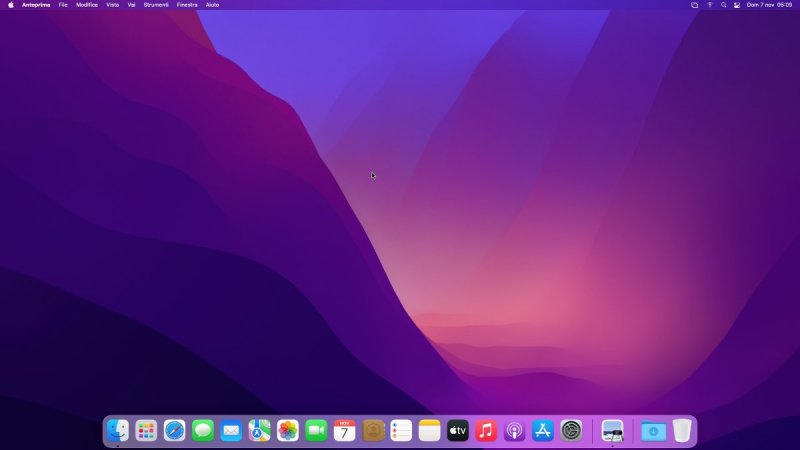
Task: Open the Modifica menu
Action: [x=87, y=5]
